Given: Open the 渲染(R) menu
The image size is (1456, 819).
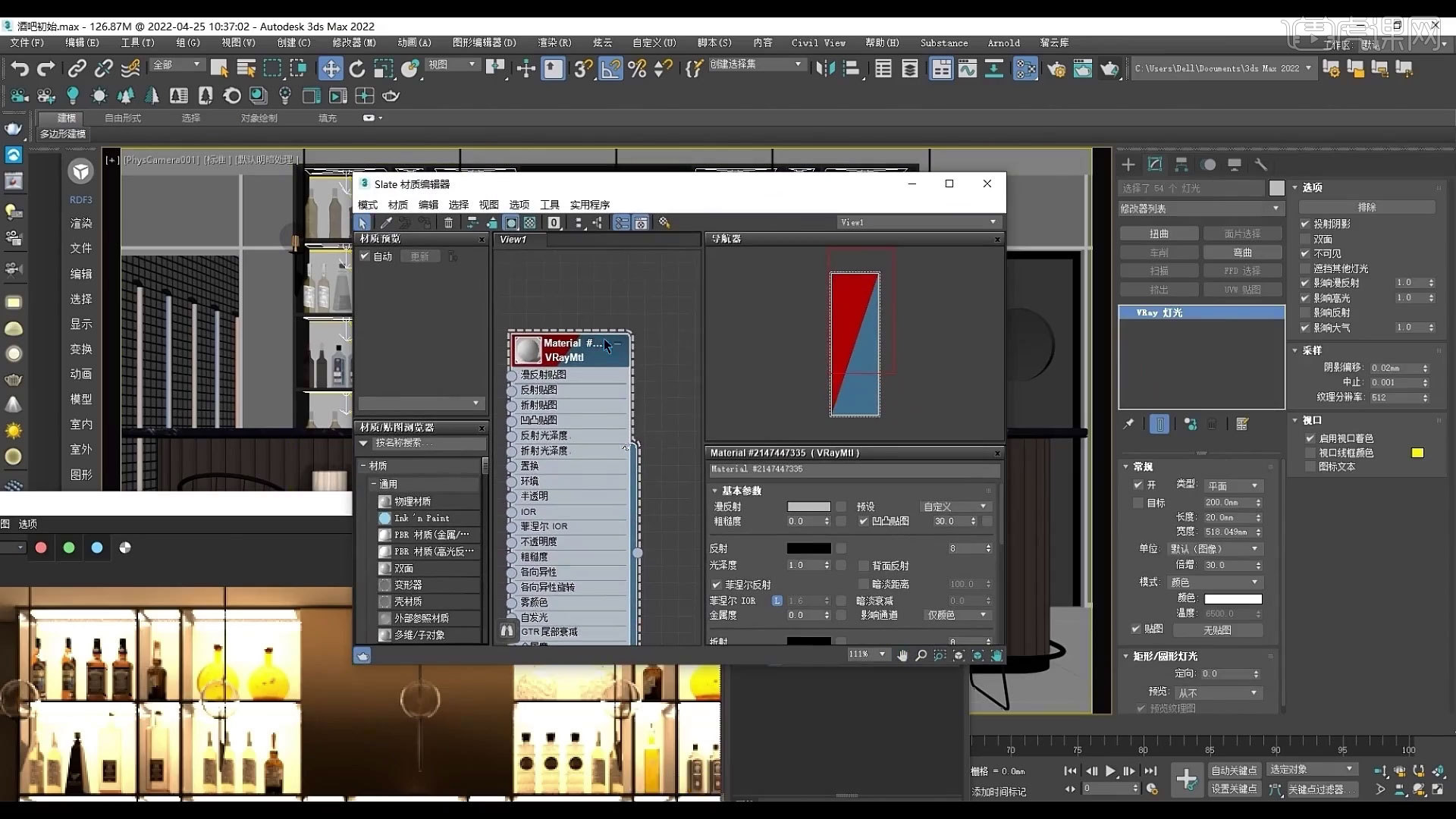Looking at the screenshot, I should [554, 43].
